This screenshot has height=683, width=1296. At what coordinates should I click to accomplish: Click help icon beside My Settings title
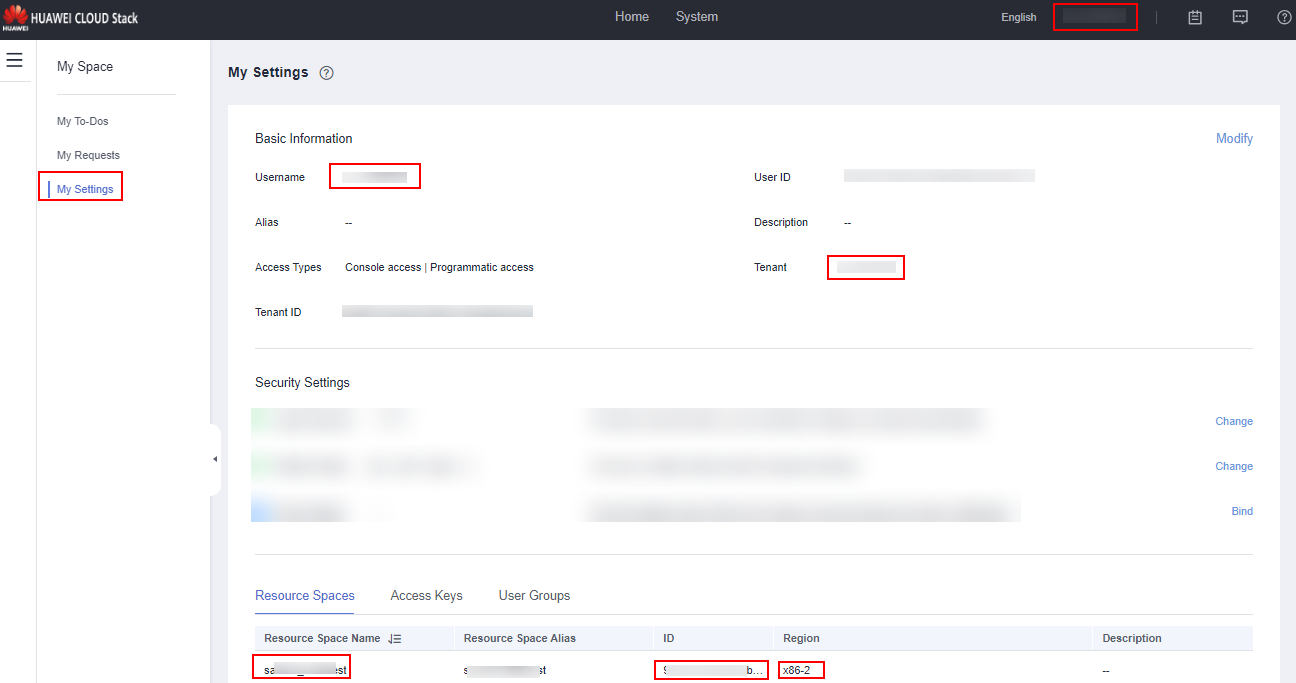pyautogui.click(x=326, y=73)
